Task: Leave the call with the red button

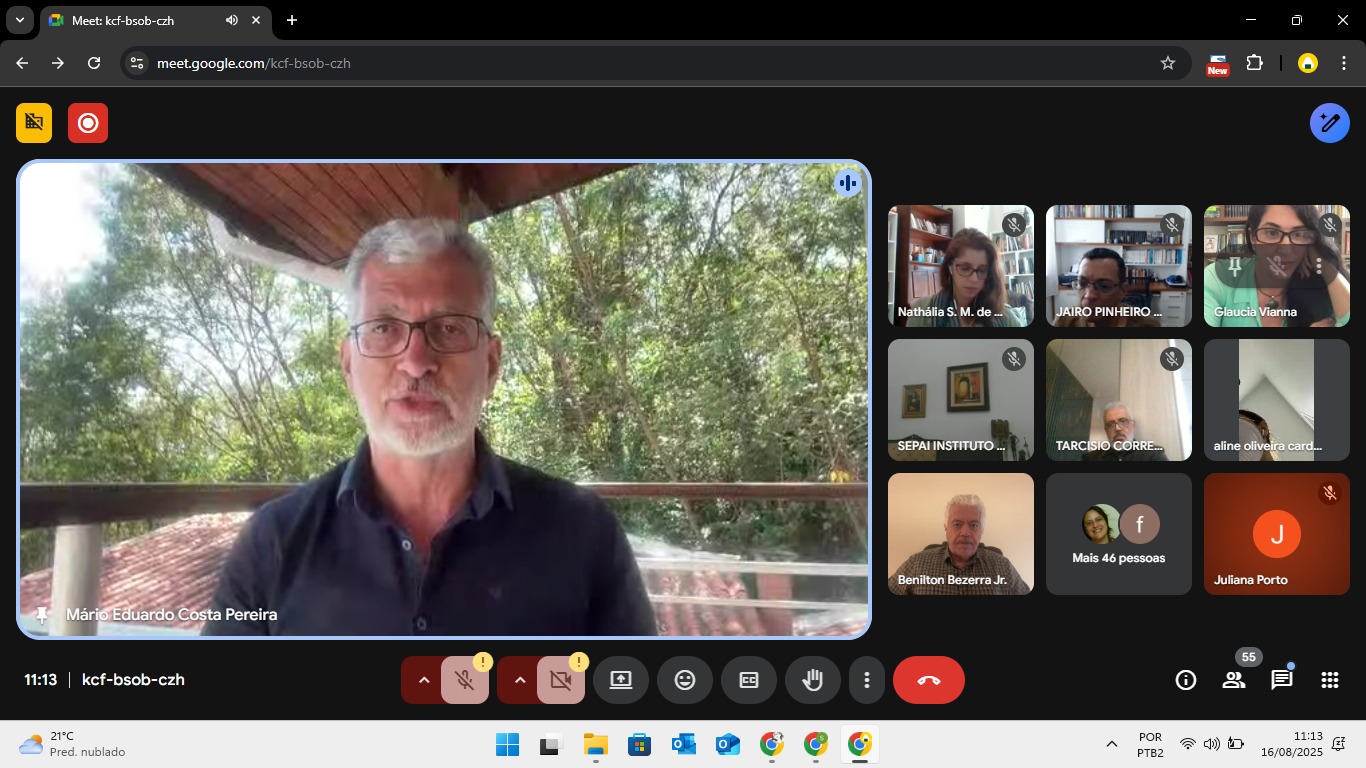Action: (x=928, y=680)
